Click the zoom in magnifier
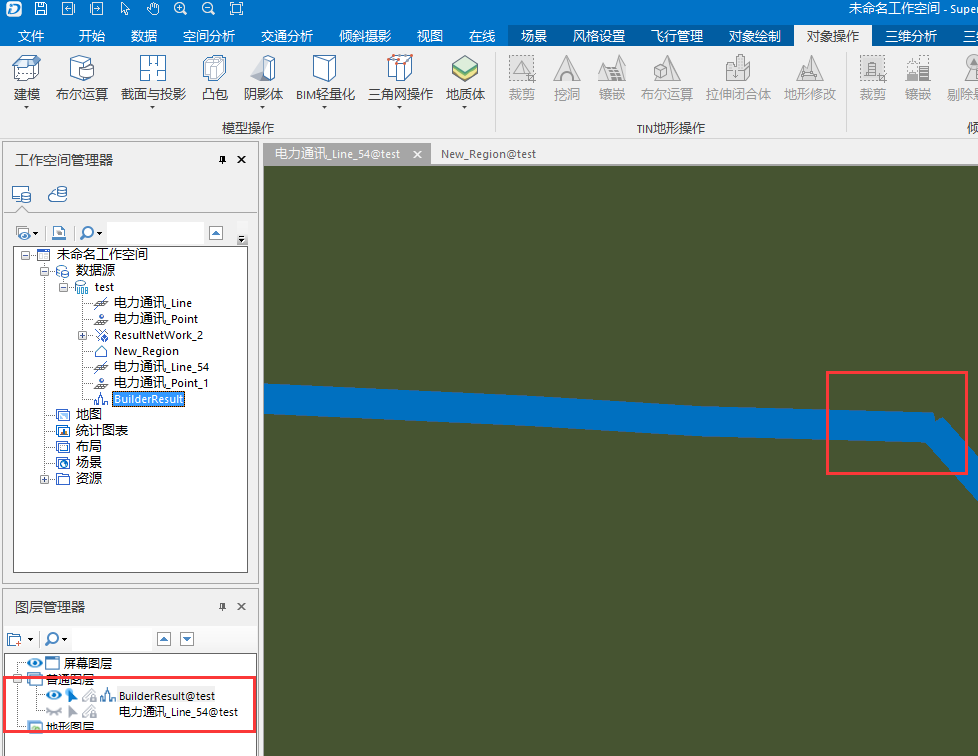Image resolution: width=978 pixels, height=756 pixels. click(x=180, y=8)
